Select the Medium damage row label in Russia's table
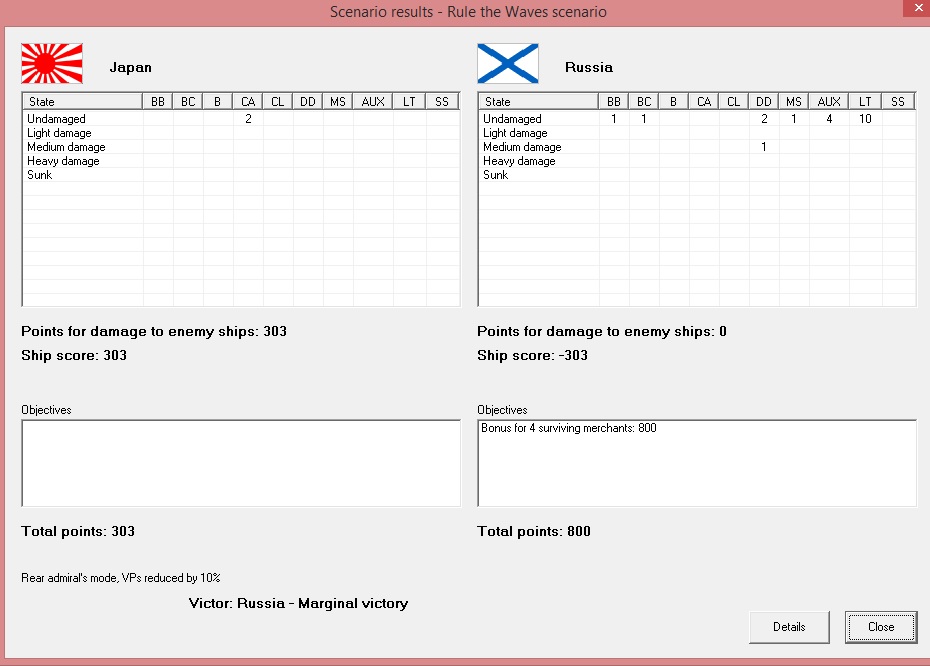 (522, 146)
